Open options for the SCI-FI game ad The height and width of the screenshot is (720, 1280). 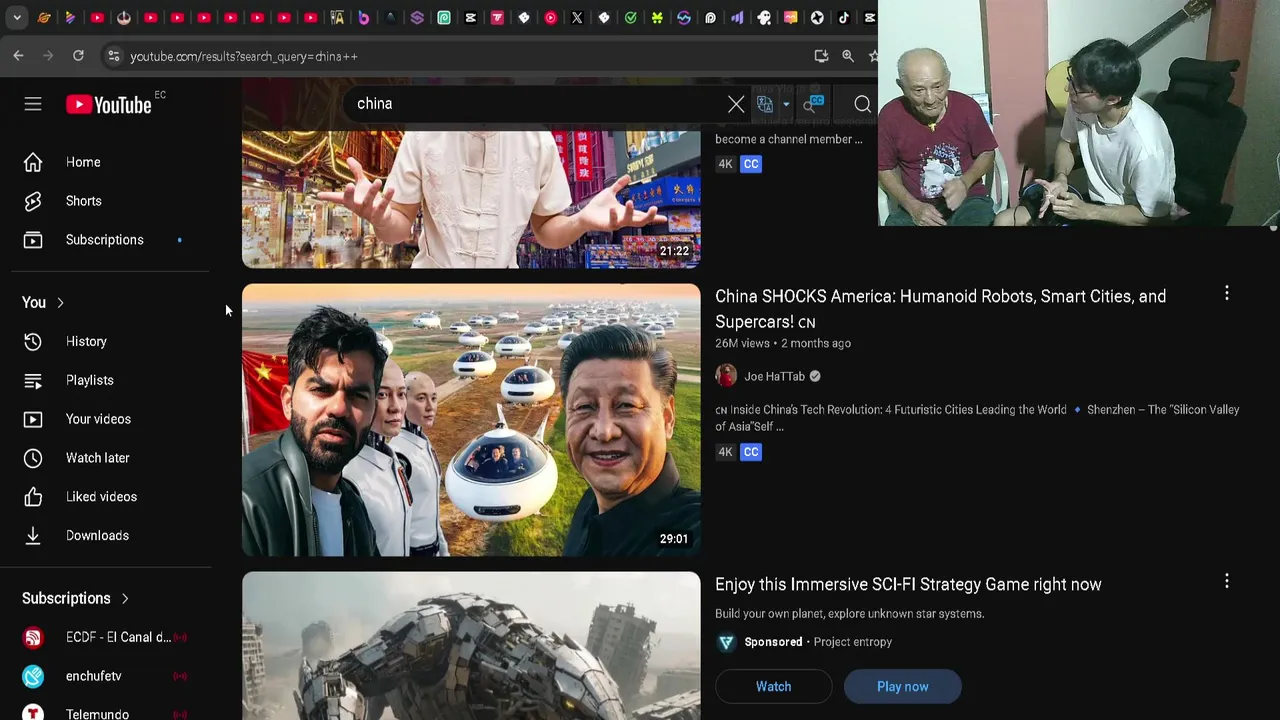(x=1227, y=581)
